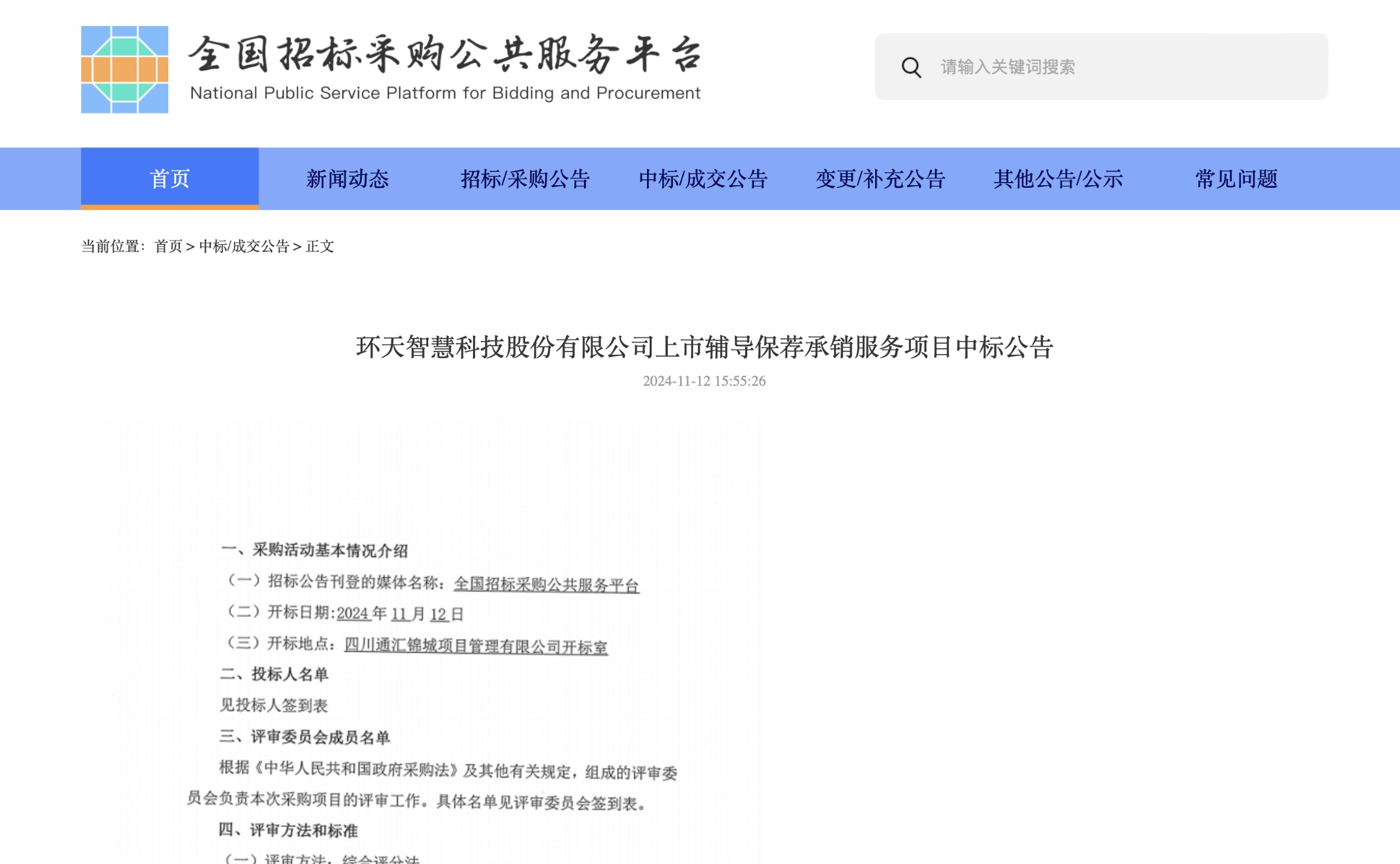Click heading 一、采购活动基本情况介绍
This screenshot has width=1400, height=864.
[314, 550]
